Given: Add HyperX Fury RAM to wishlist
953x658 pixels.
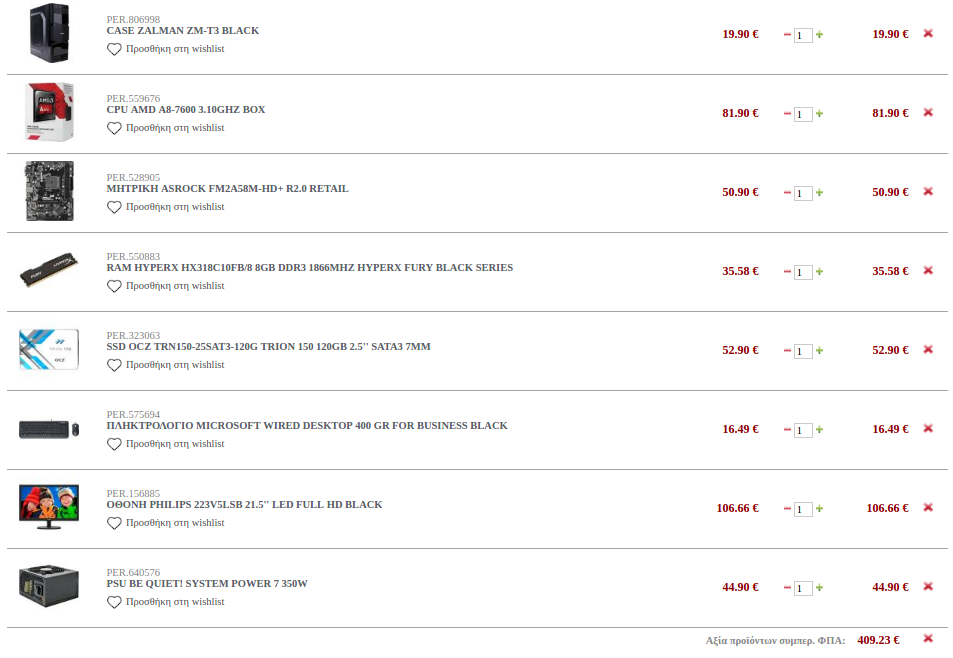Looking at the screenshot, I should click(x=165, y=286).
